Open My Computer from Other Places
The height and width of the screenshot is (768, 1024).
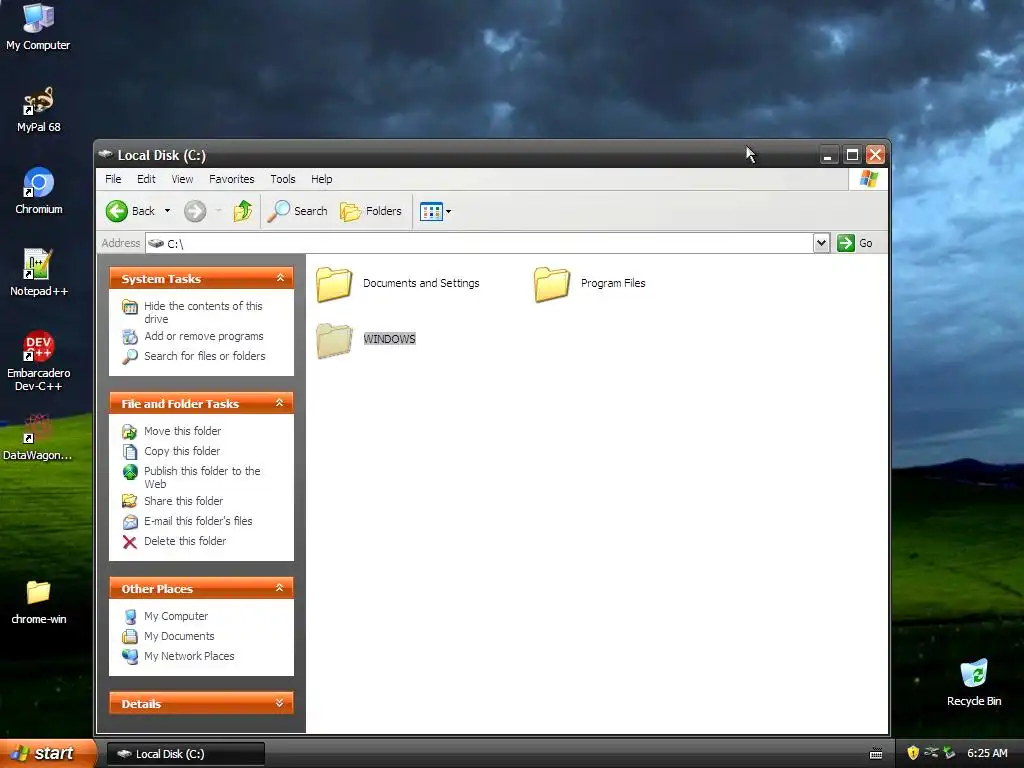176,616
